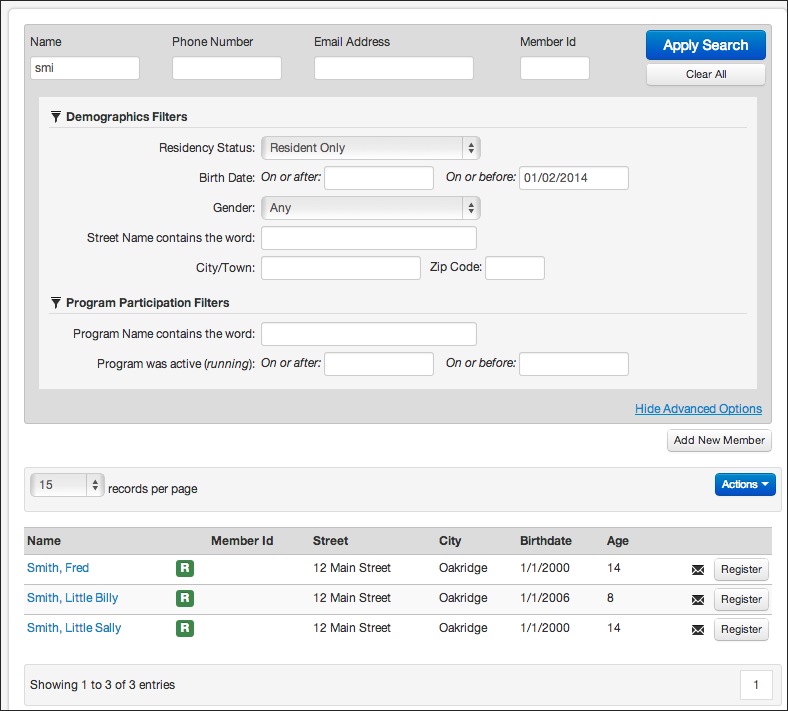Screen dimensions: 788x711
Task: Click the email envelope icon for Smith, Little Sally
Action: click(x=698, y=630)
